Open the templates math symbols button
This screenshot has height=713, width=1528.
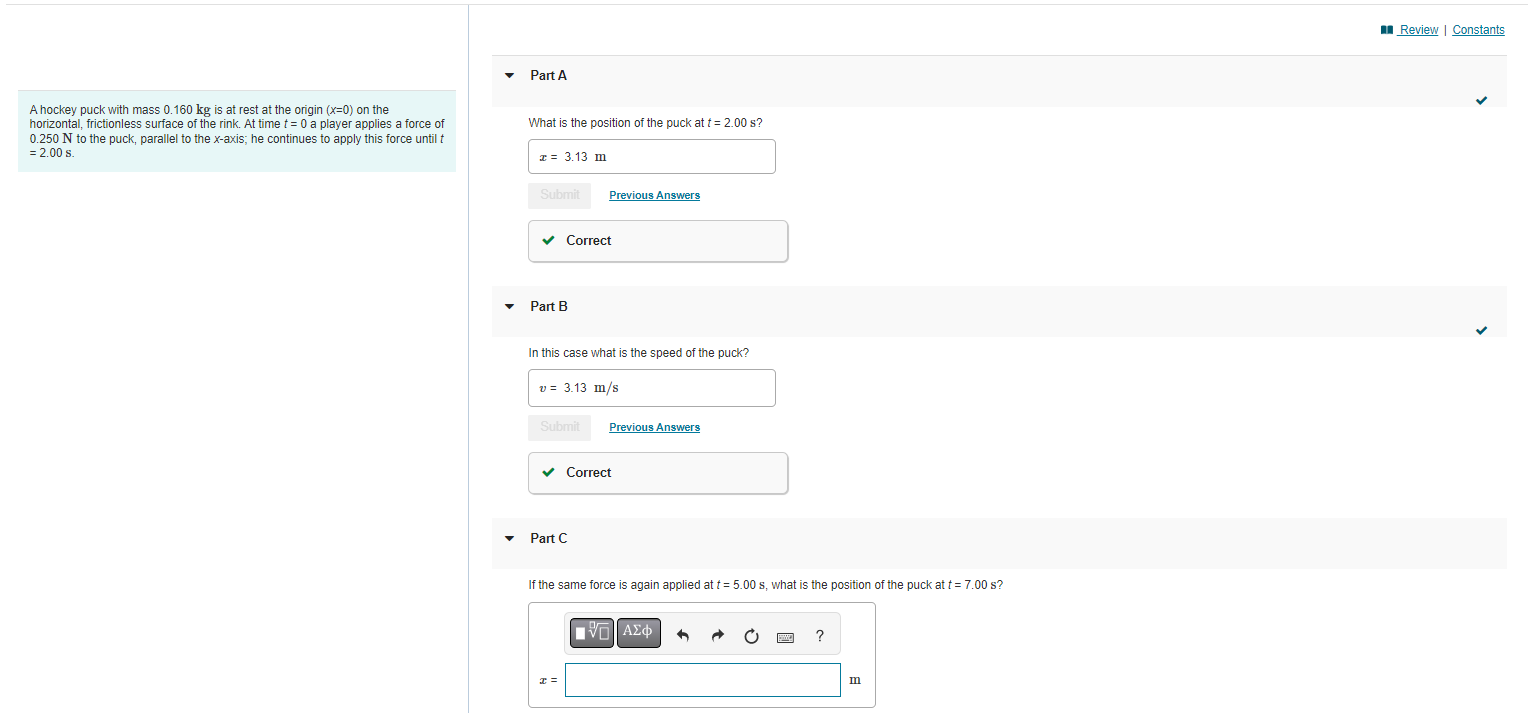point(592,632)
